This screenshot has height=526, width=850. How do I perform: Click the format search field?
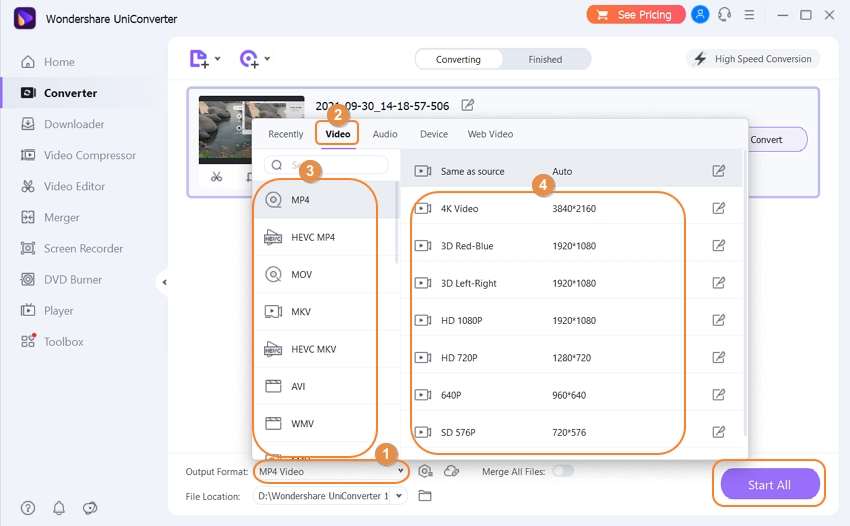tap(326, 164)
